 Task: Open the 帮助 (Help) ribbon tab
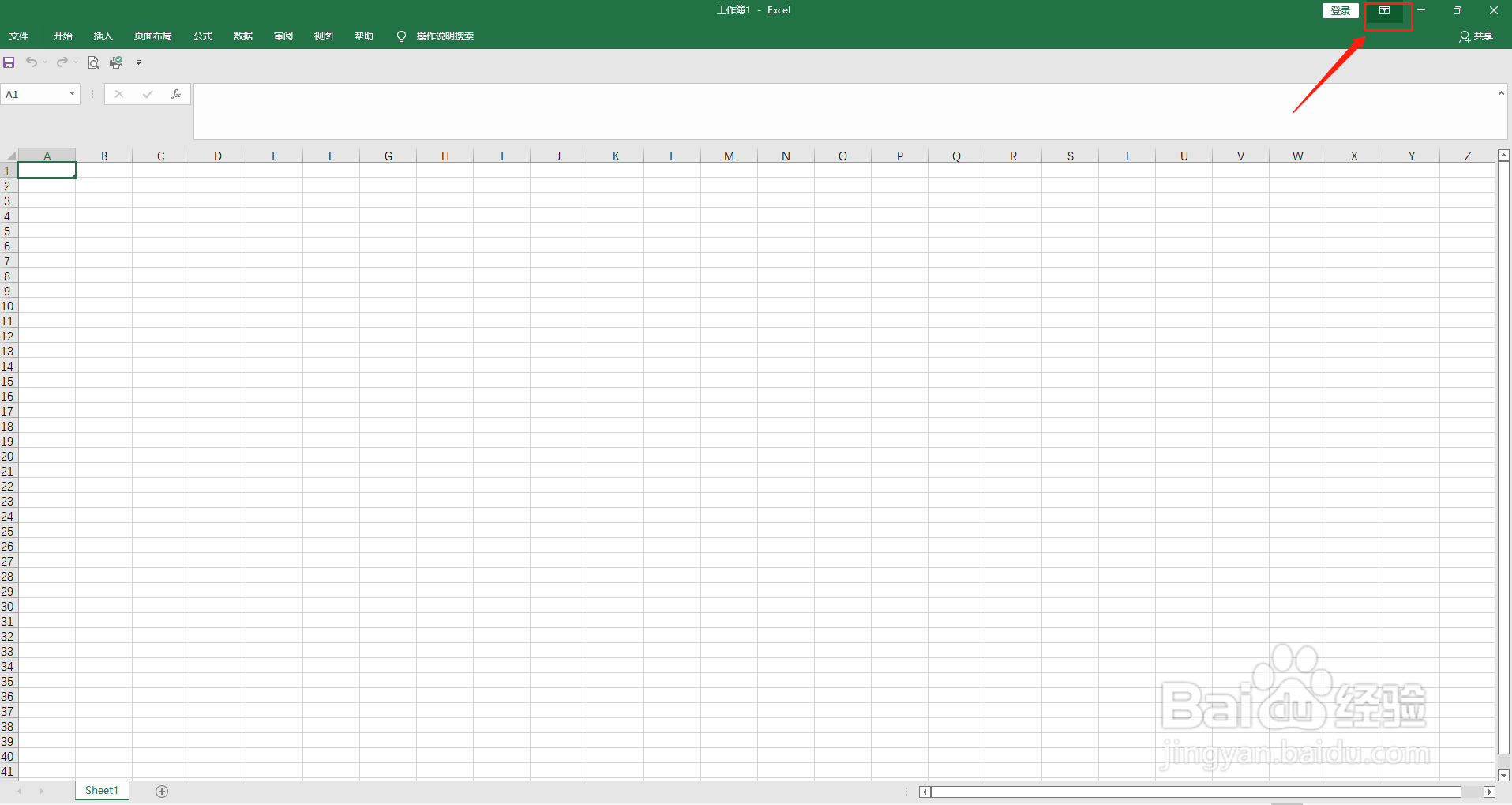pyautogui.click(x=364, y=36)
